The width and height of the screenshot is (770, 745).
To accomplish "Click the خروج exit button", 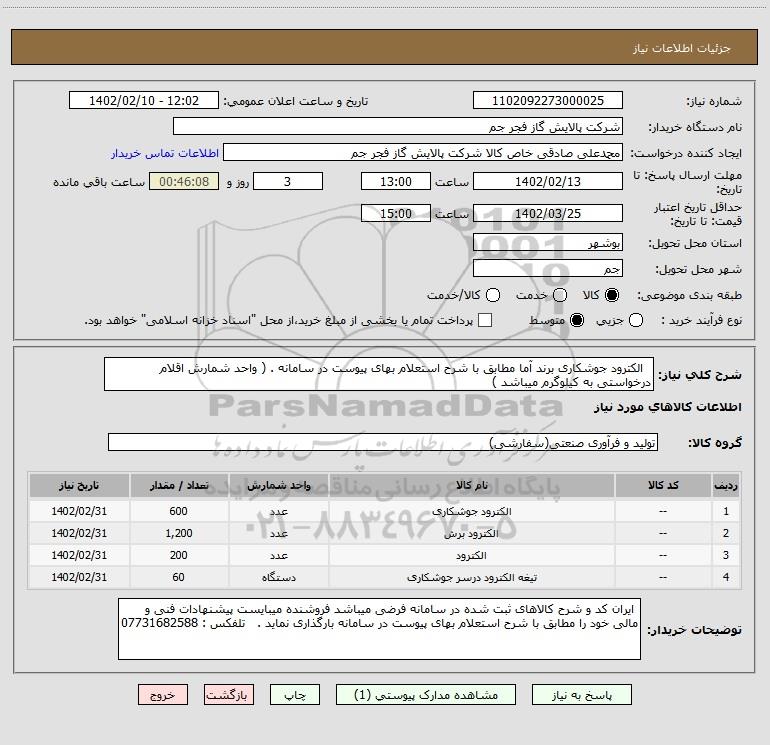I will [163, 695].
